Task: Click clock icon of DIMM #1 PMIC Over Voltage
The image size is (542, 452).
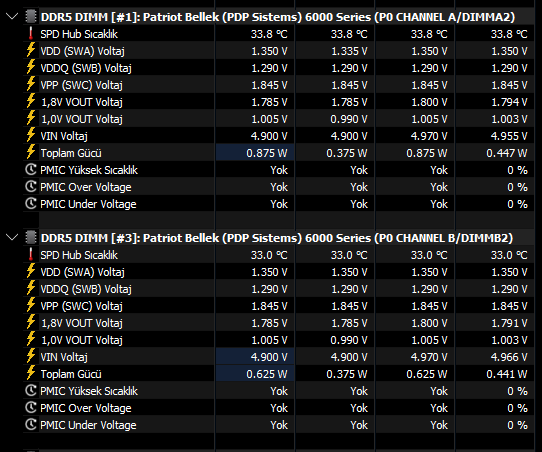Action: [x=31, y=186]
